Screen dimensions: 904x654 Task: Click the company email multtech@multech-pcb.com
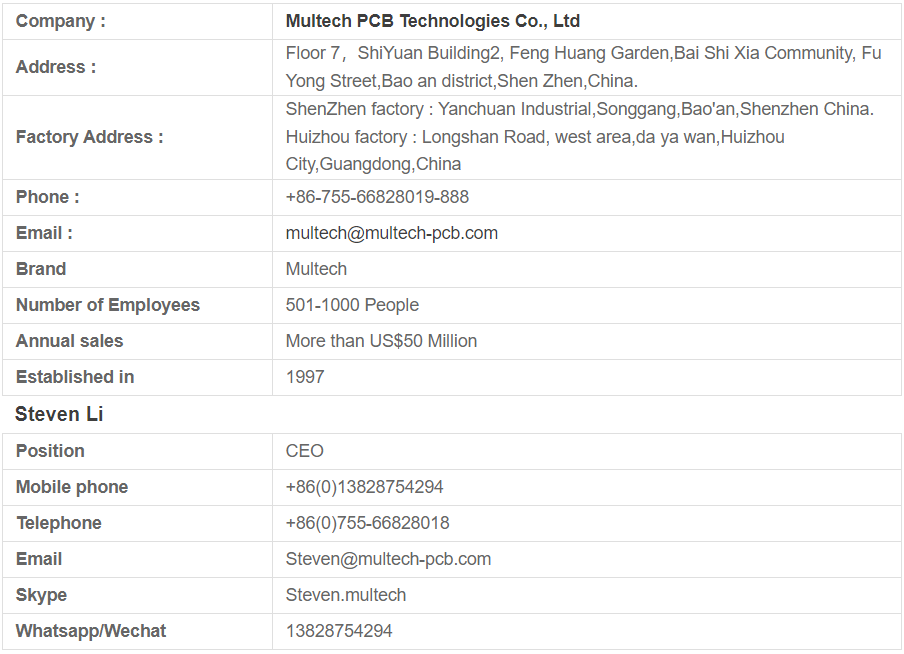point(391,234)
